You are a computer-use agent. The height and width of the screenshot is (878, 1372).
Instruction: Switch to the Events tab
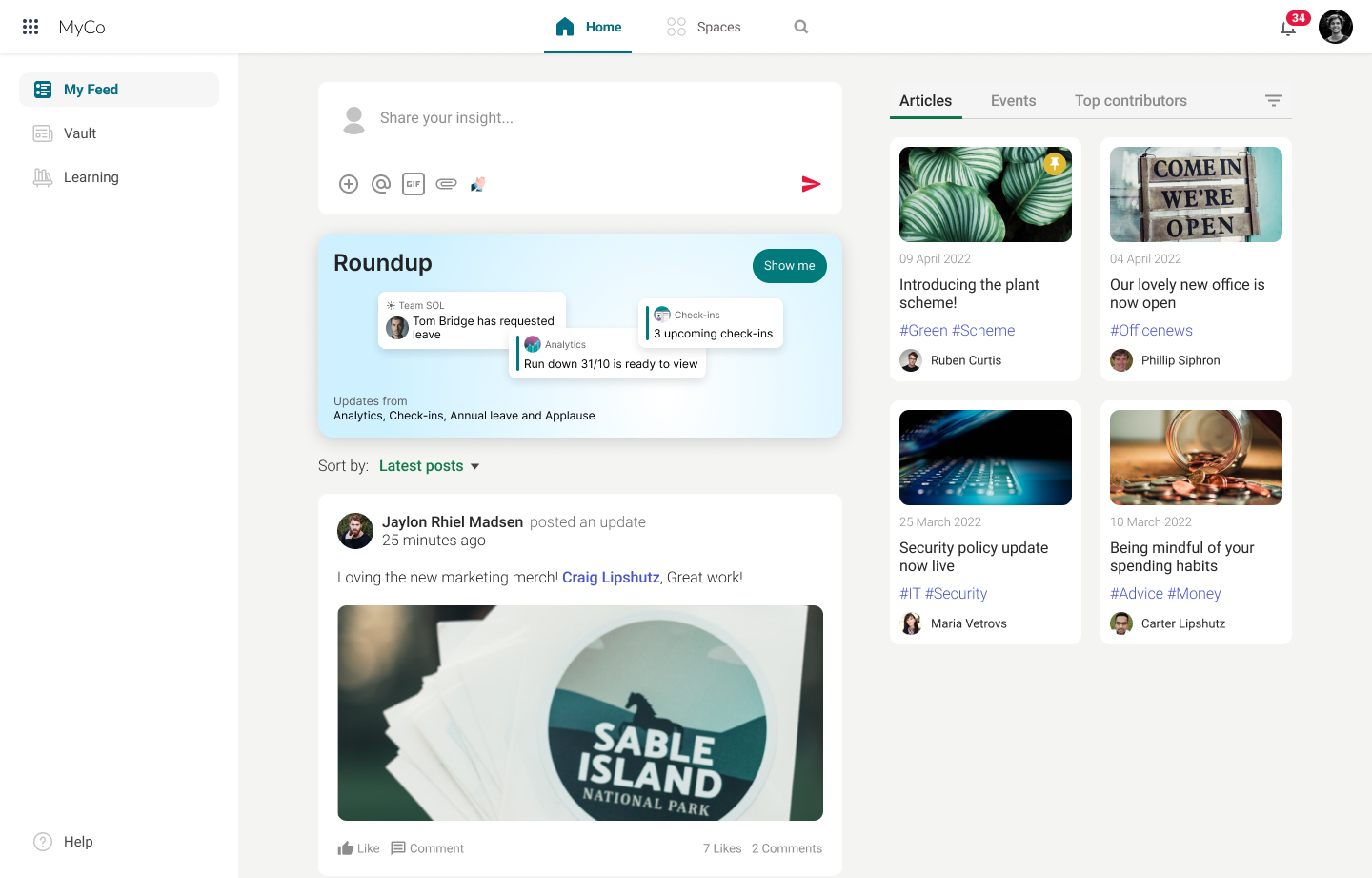pyautogui.click(x=1013, y=100)
